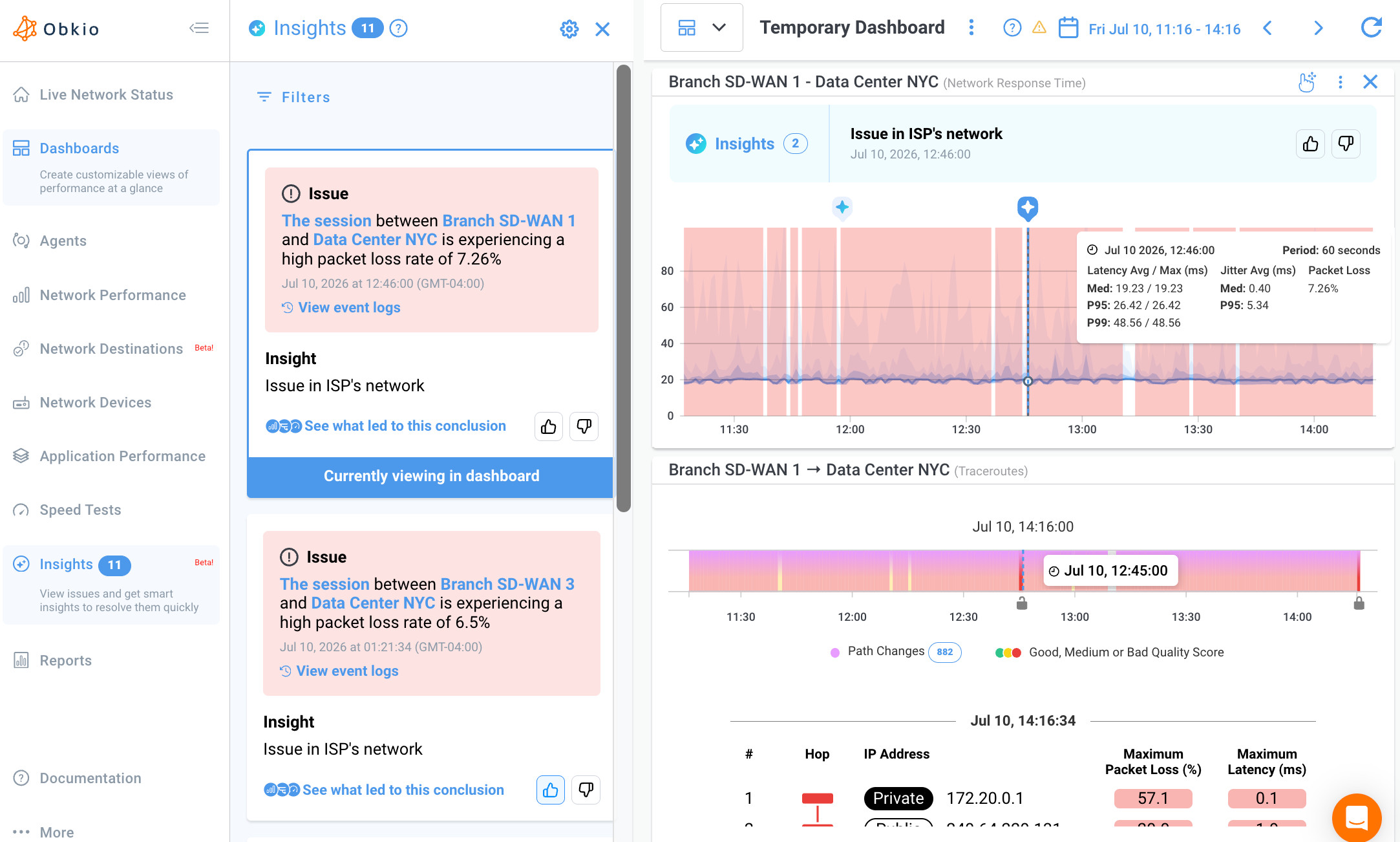Open Network Performance
Screen dimensions: 1400x842
[x=112, y=295]
